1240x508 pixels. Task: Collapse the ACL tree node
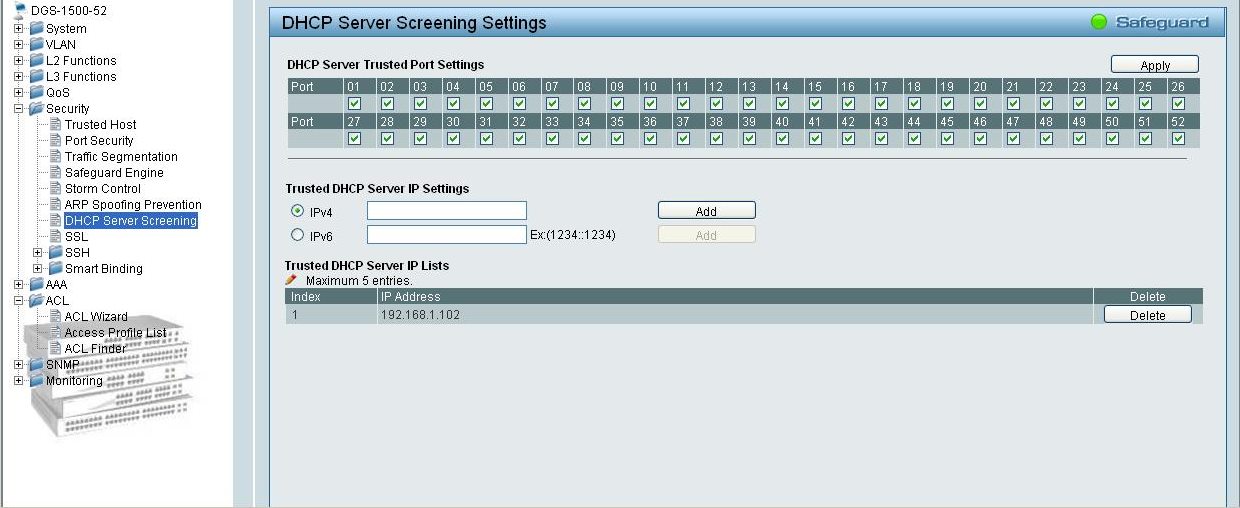click(18, 300)
